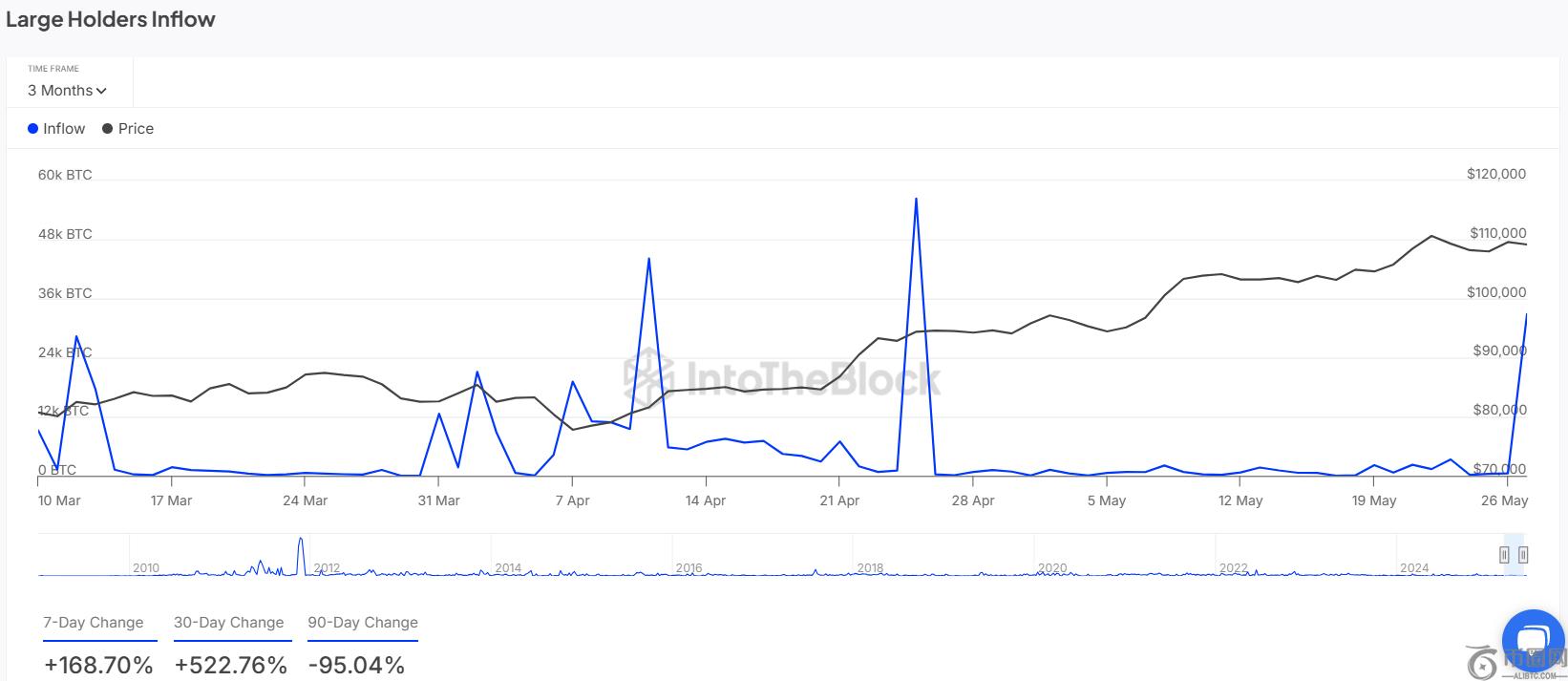The image size is (1568, 681).
Task: Open the blue chat support bubble
Action: coord(1533,638)
